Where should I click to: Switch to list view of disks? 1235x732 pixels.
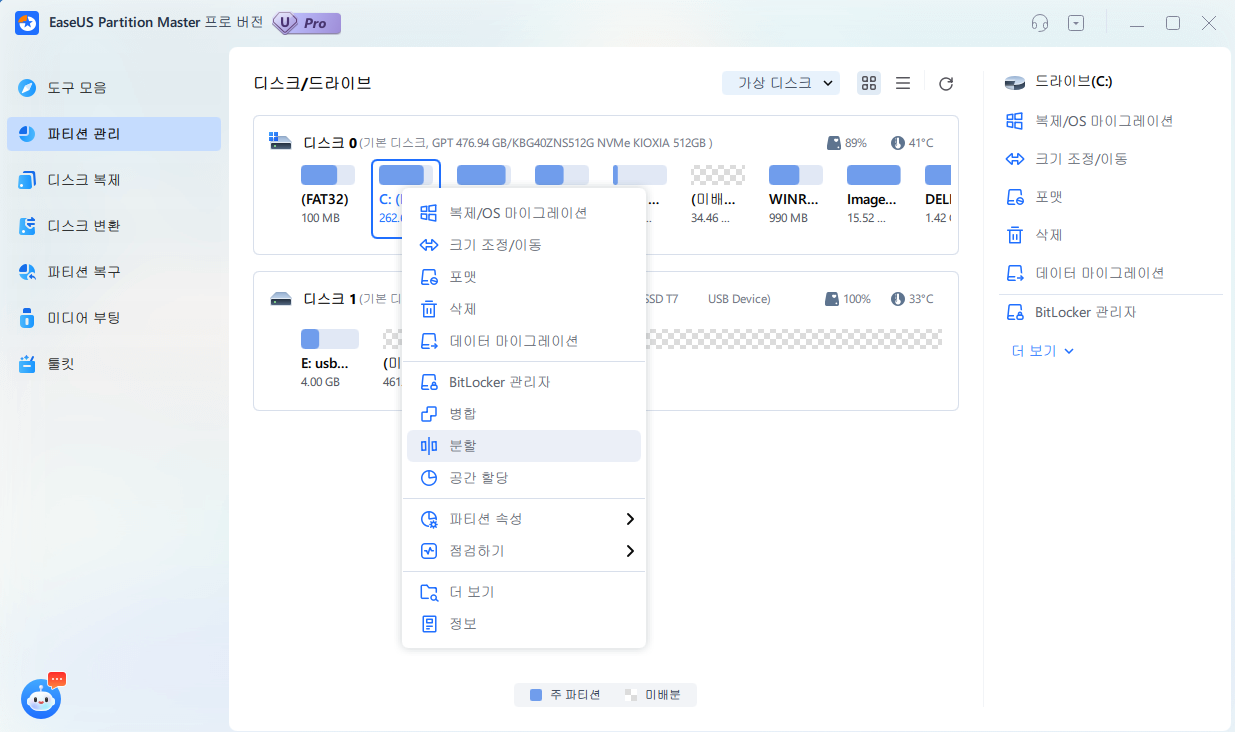902,83
